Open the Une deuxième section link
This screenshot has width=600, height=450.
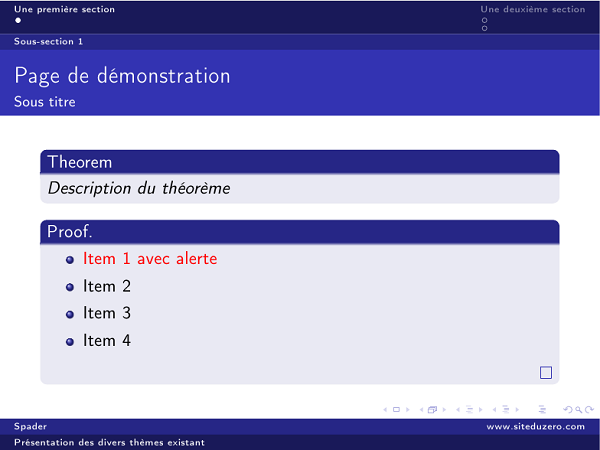[x=533, y=9]
